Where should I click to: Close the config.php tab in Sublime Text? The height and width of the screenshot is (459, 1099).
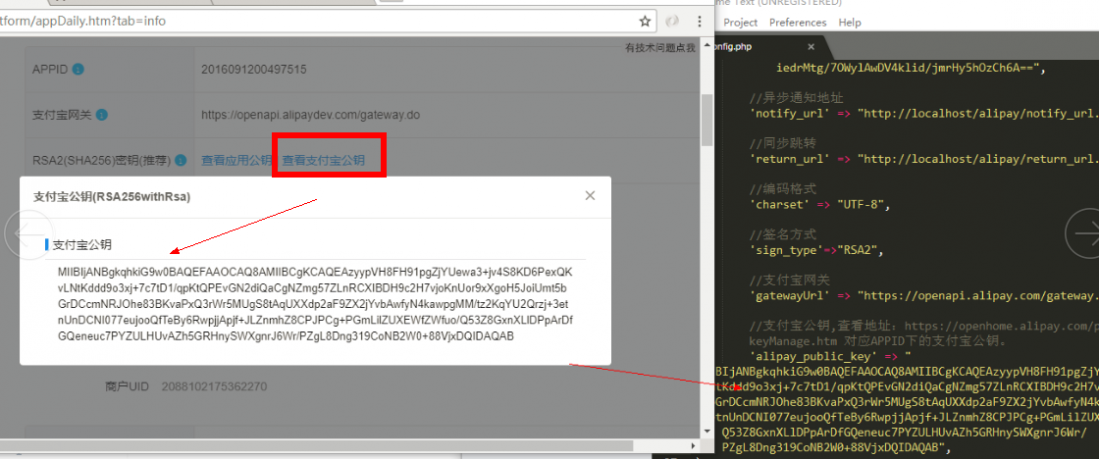coord(811,47)
